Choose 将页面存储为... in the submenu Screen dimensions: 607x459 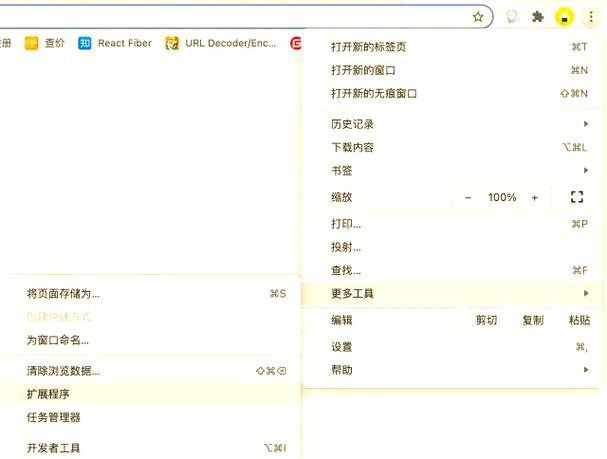click(x=150, y=294)
